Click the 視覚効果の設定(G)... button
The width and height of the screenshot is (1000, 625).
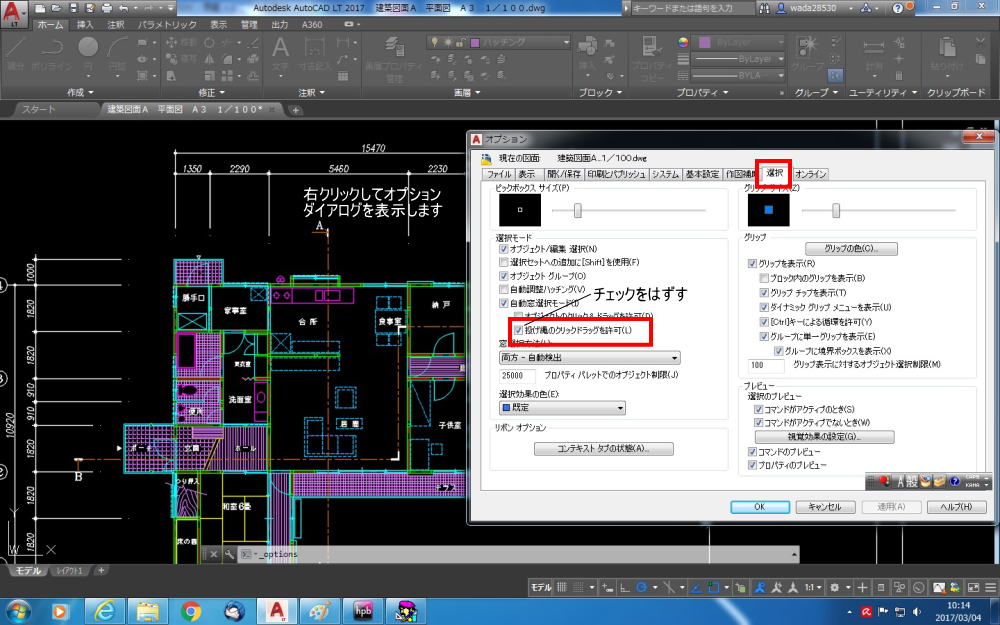[x=824, y=437]
